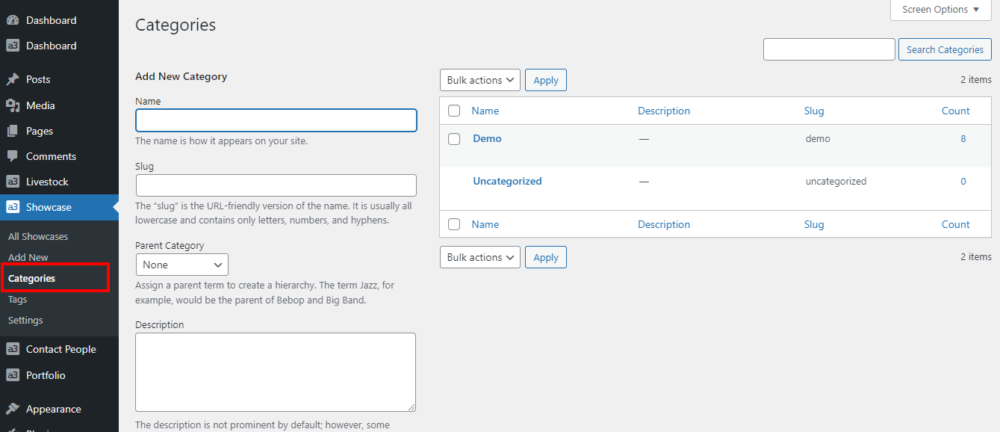Open the Parent Category dropdown
This screenshot has width=1000, height=432.
coord(182,265)
